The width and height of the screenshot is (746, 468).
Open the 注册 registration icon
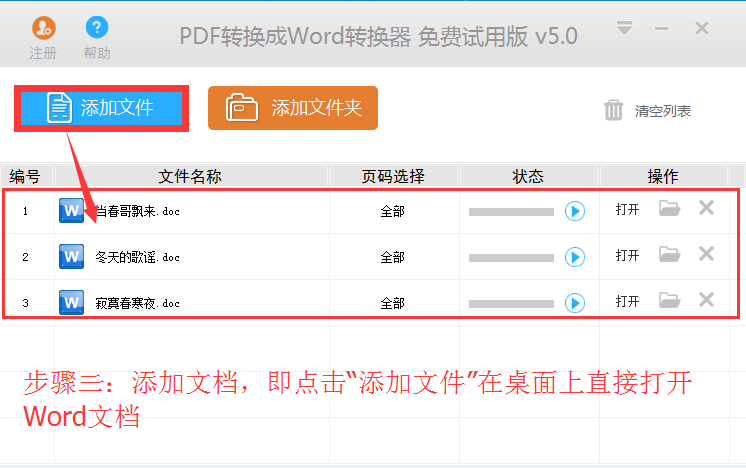[x=43, y=29]
